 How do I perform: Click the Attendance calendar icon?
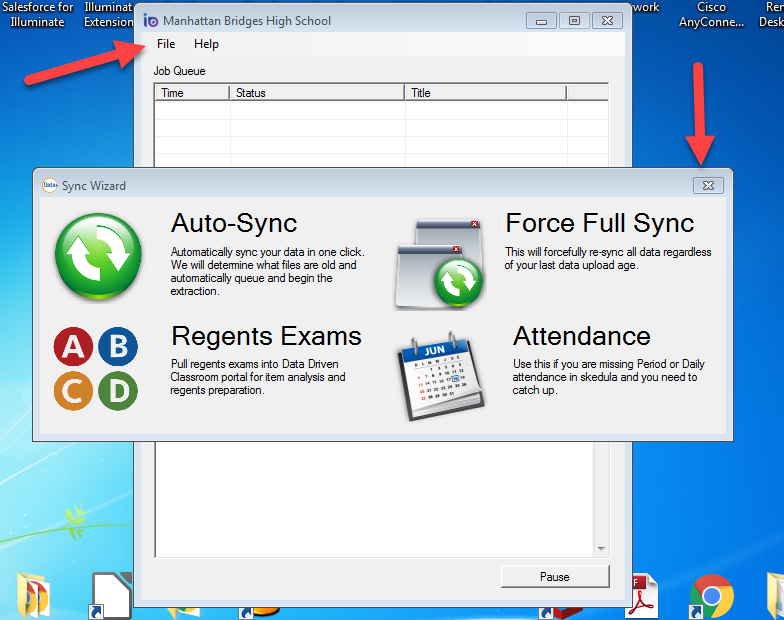pos(441,376)
